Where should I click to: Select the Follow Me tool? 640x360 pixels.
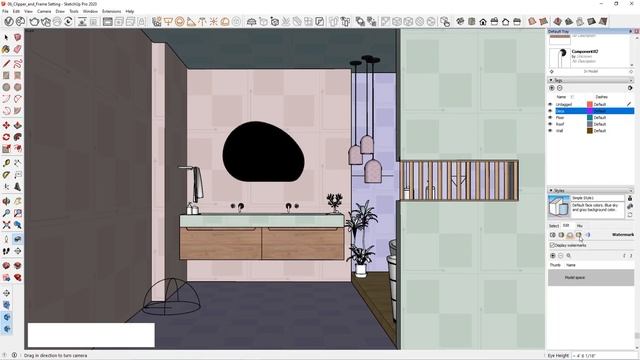coord(18,137)
